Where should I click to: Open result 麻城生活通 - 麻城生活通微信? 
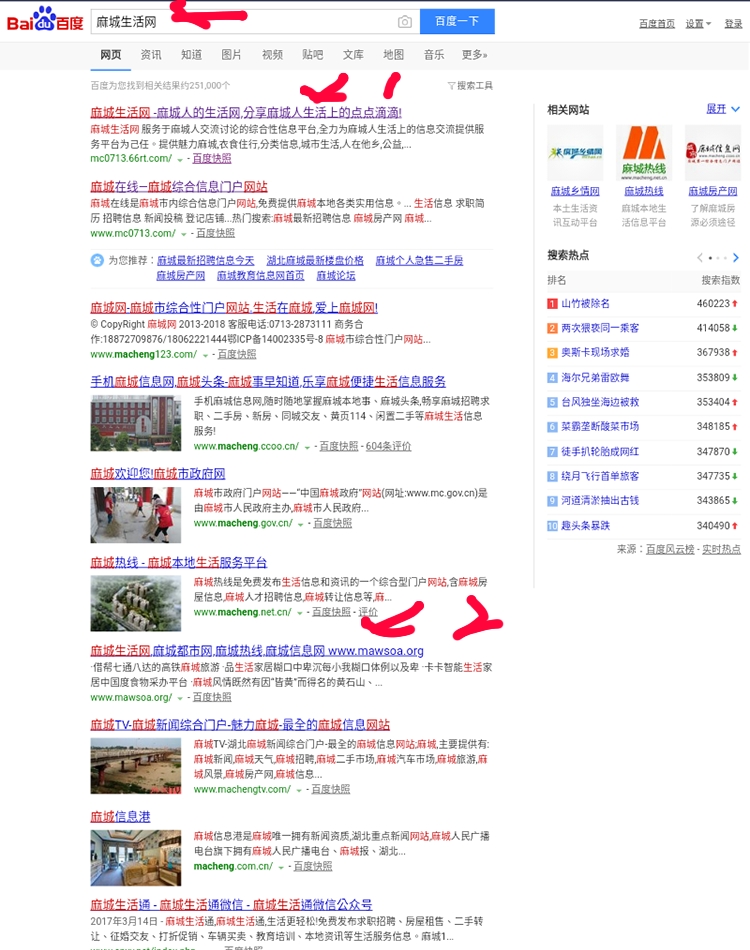(231, 905)
